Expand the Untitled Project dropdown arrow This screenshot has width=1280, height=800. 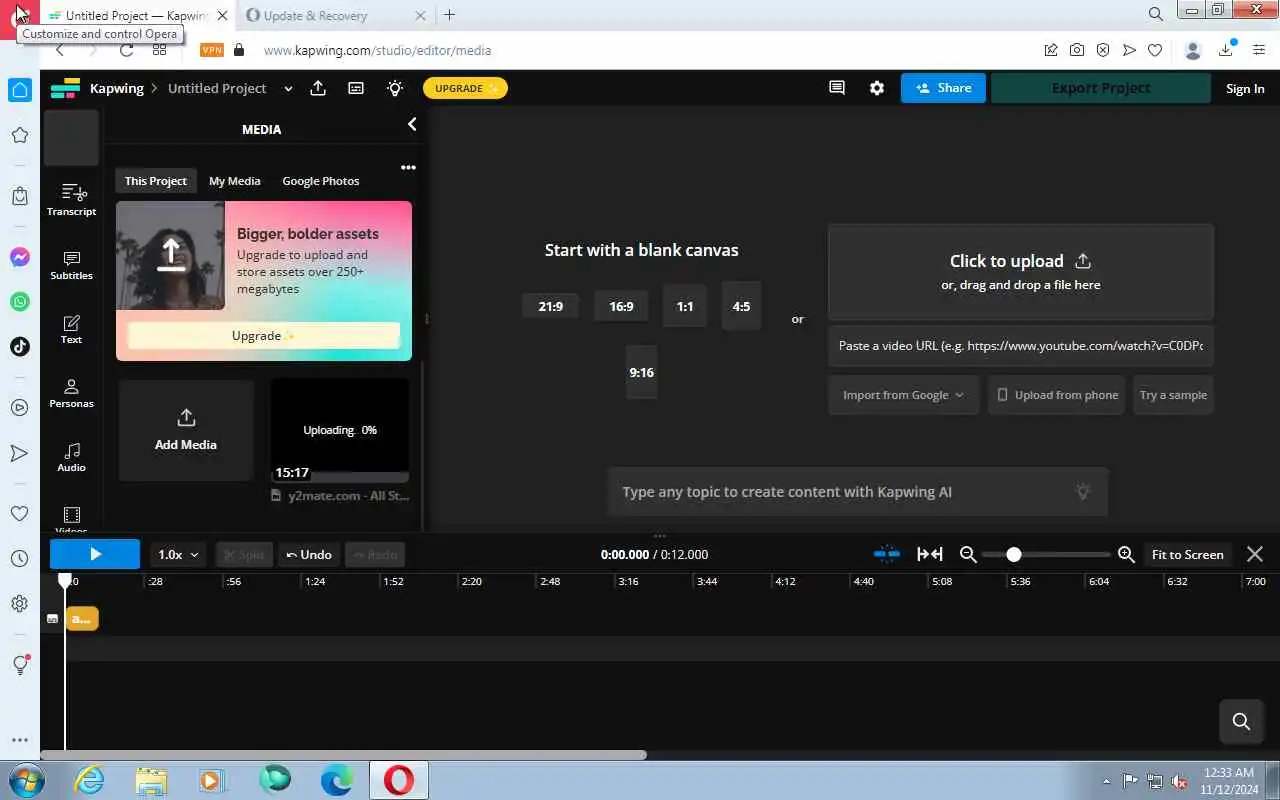288,88
